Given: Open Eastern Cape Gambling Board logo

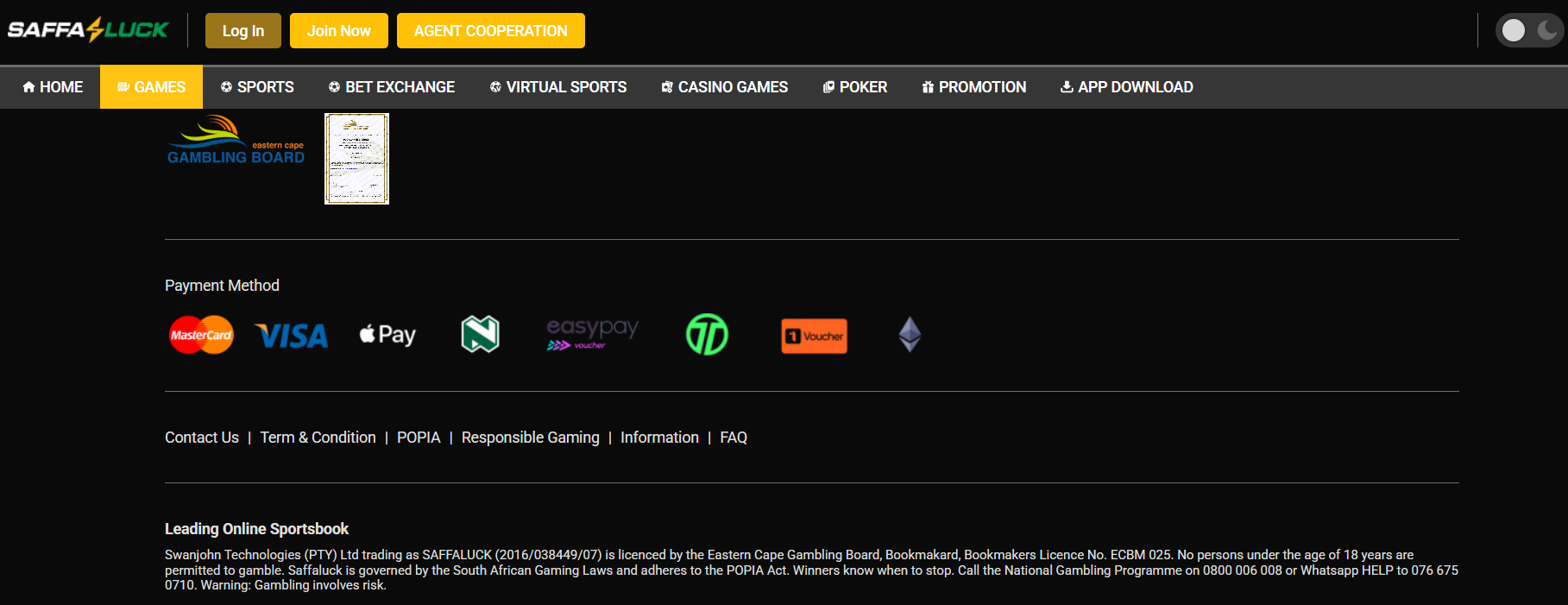Looking at the screenshot, I should (236, 142).
